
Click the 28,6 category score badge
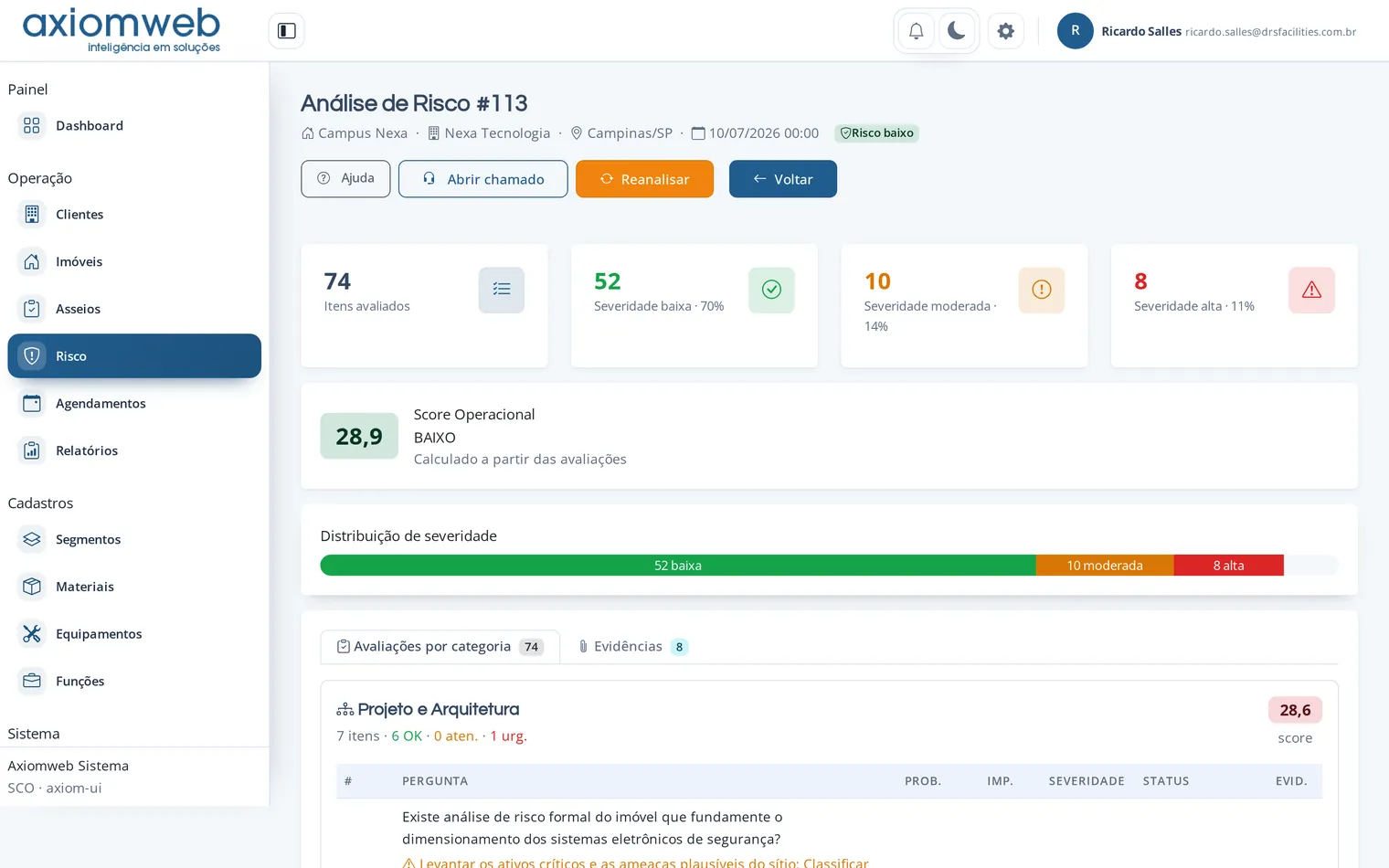point(1295,710)
